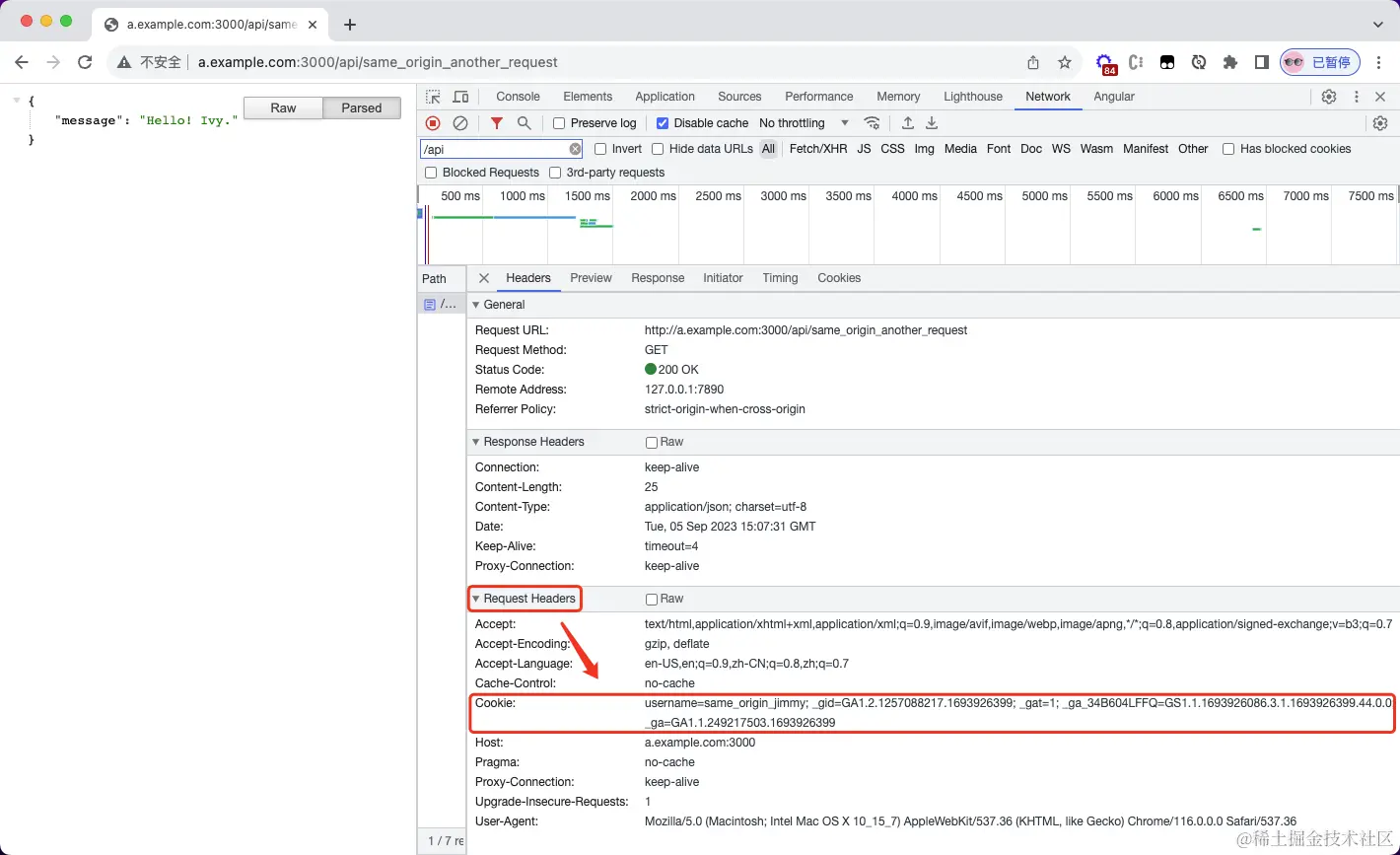Switch to the Elements tab
Image resolution: width=1400 pixels, height=855 pixels.
588,97
